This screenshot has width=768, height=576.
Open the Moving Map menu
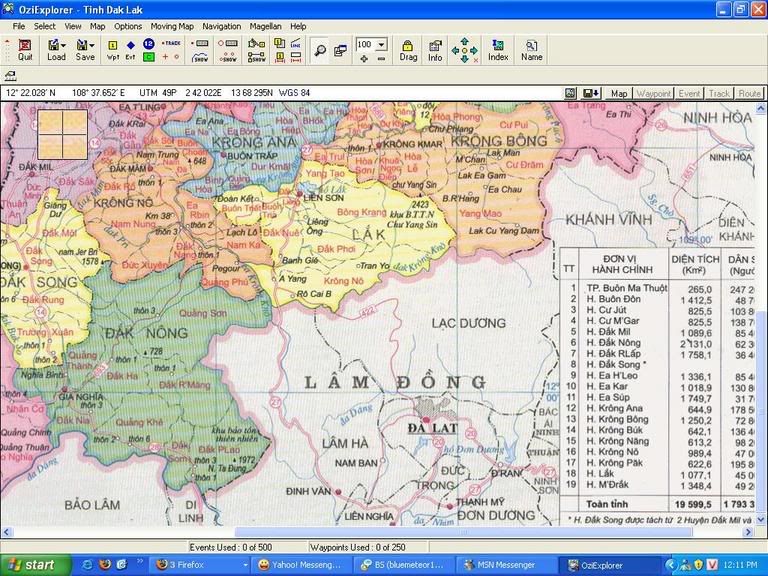pos(172,26)
